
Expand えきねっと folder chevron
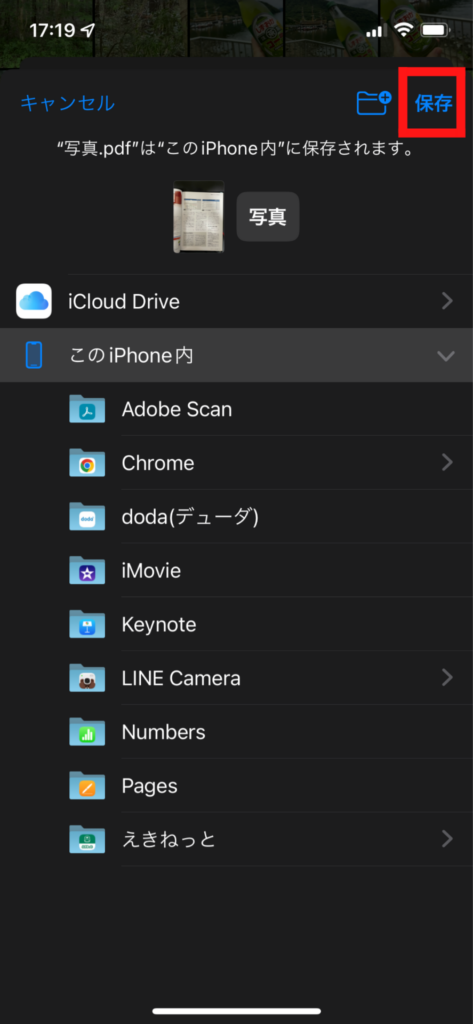(448, 839)
